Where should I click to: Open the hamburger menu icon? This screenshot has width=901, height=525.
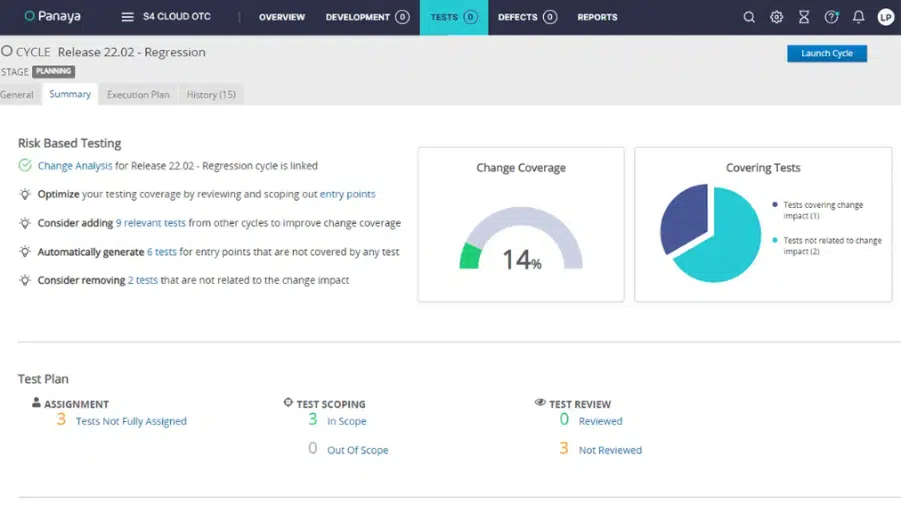click(x=127, y=17)
